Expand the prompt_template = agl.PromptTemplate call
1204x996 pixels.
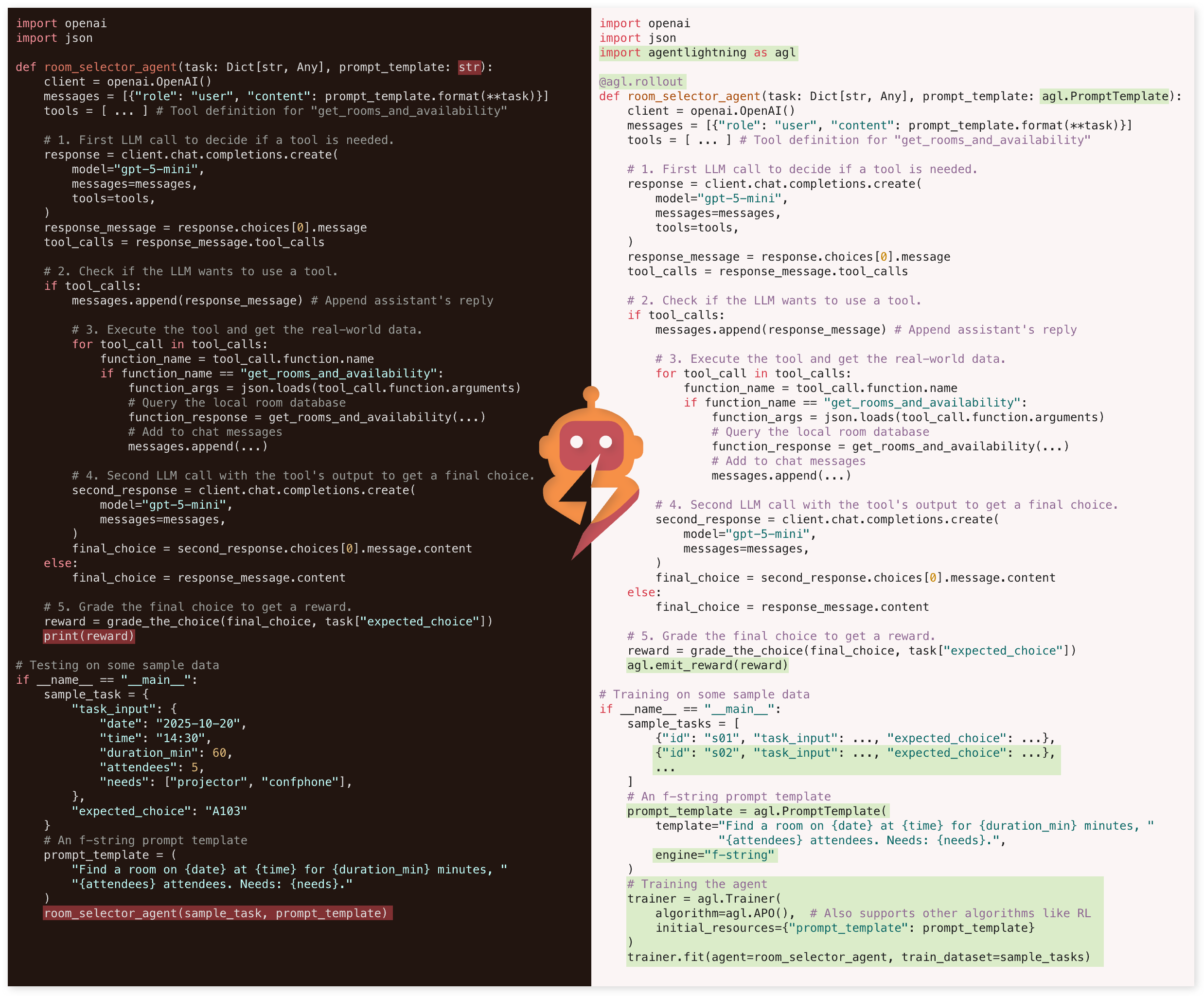click(x=757, y=811)
